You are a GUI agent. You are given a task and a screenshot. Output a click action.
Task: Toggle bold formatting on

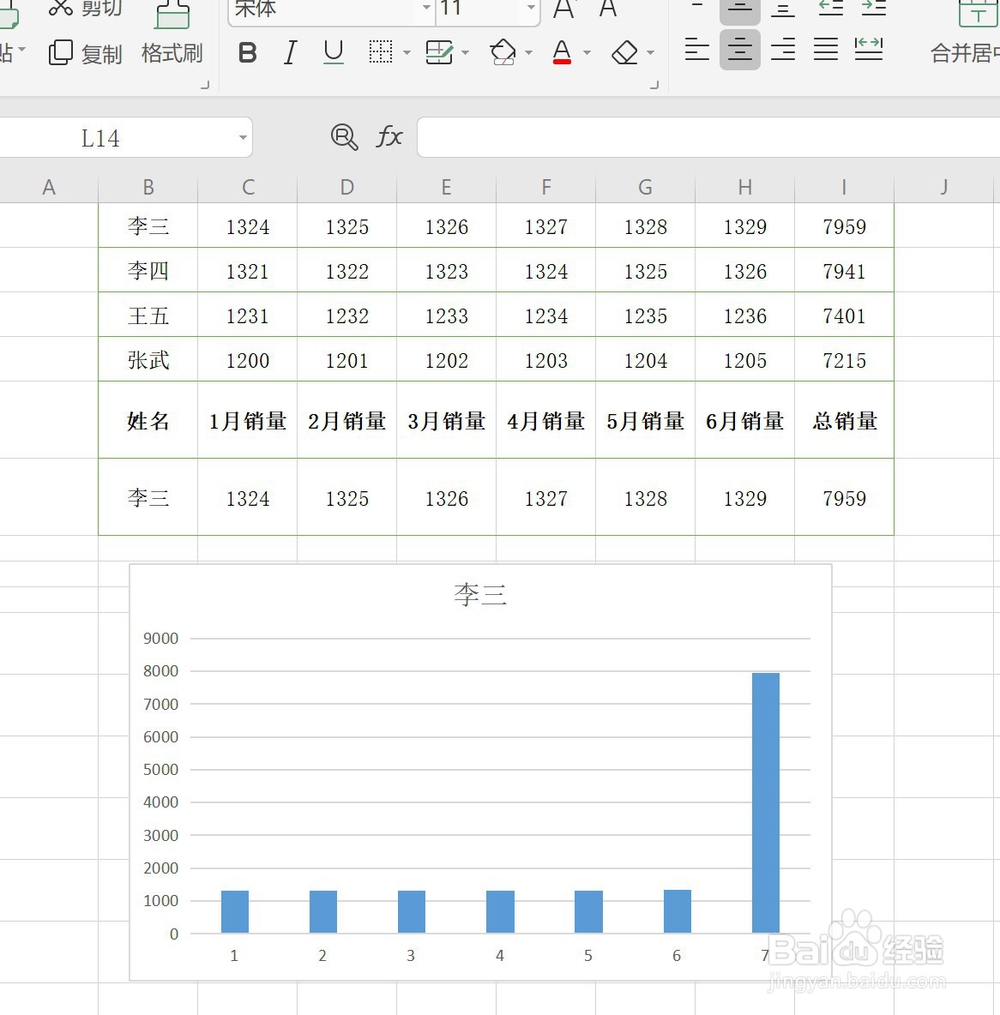(247, 53)
